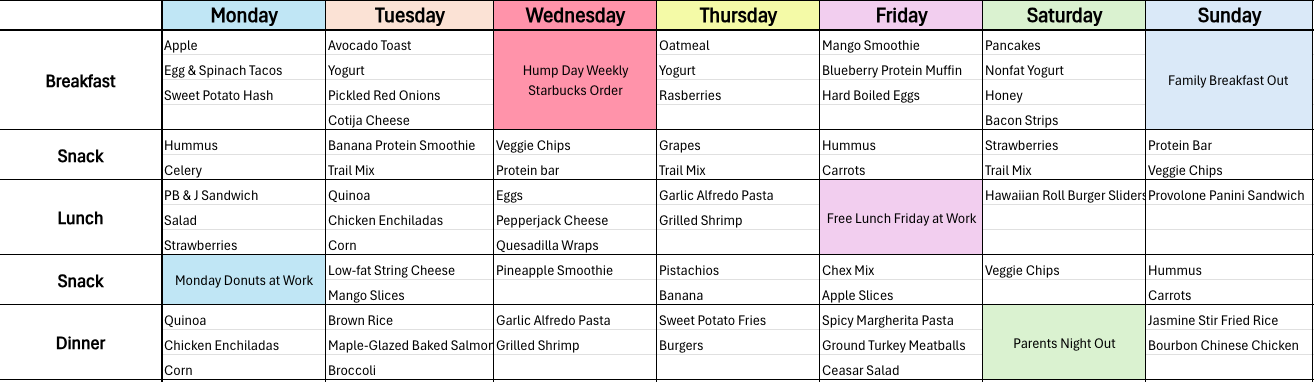Viewport: 1314px width, 382px height.
Task: Select the Pineapple Smoothie cell
Action: pyautogui.click(x=575, y=270)
